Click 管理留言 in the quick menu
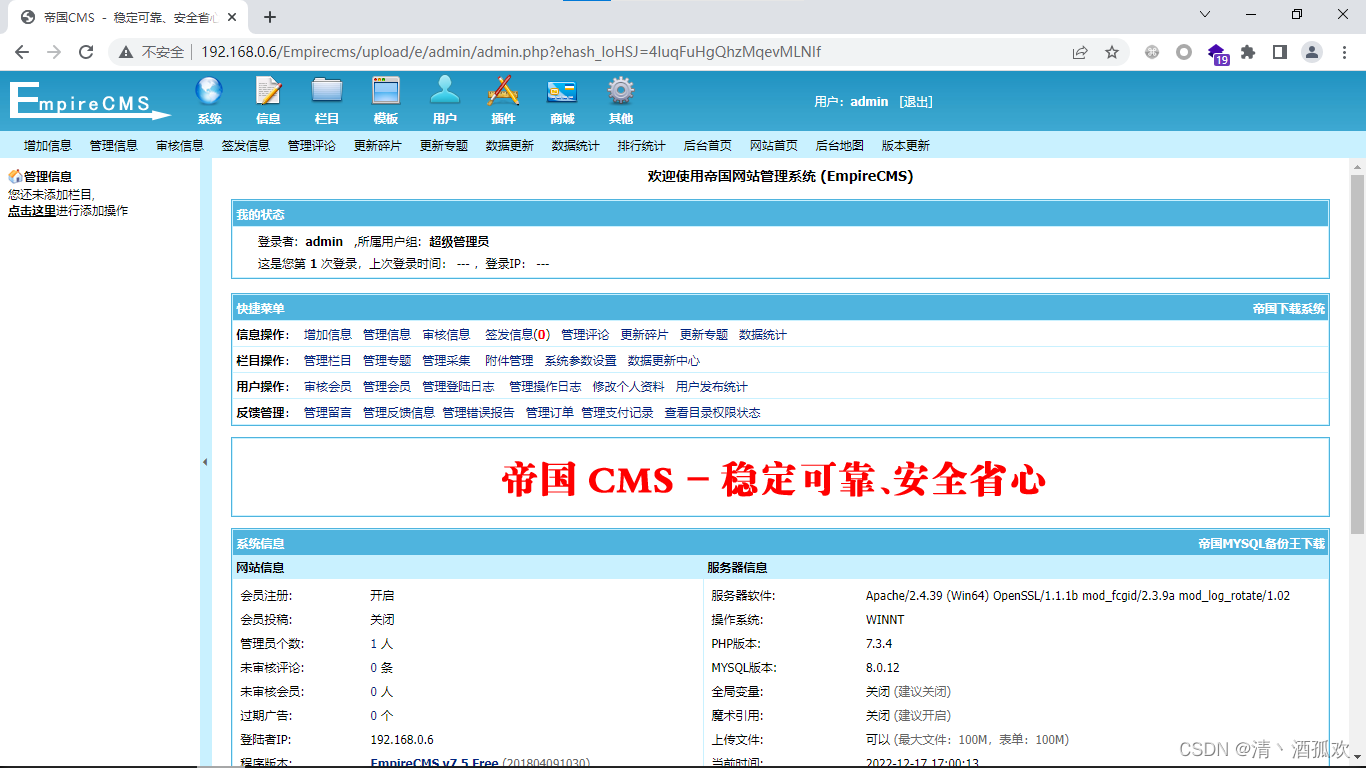 click(x=328, y=413)
